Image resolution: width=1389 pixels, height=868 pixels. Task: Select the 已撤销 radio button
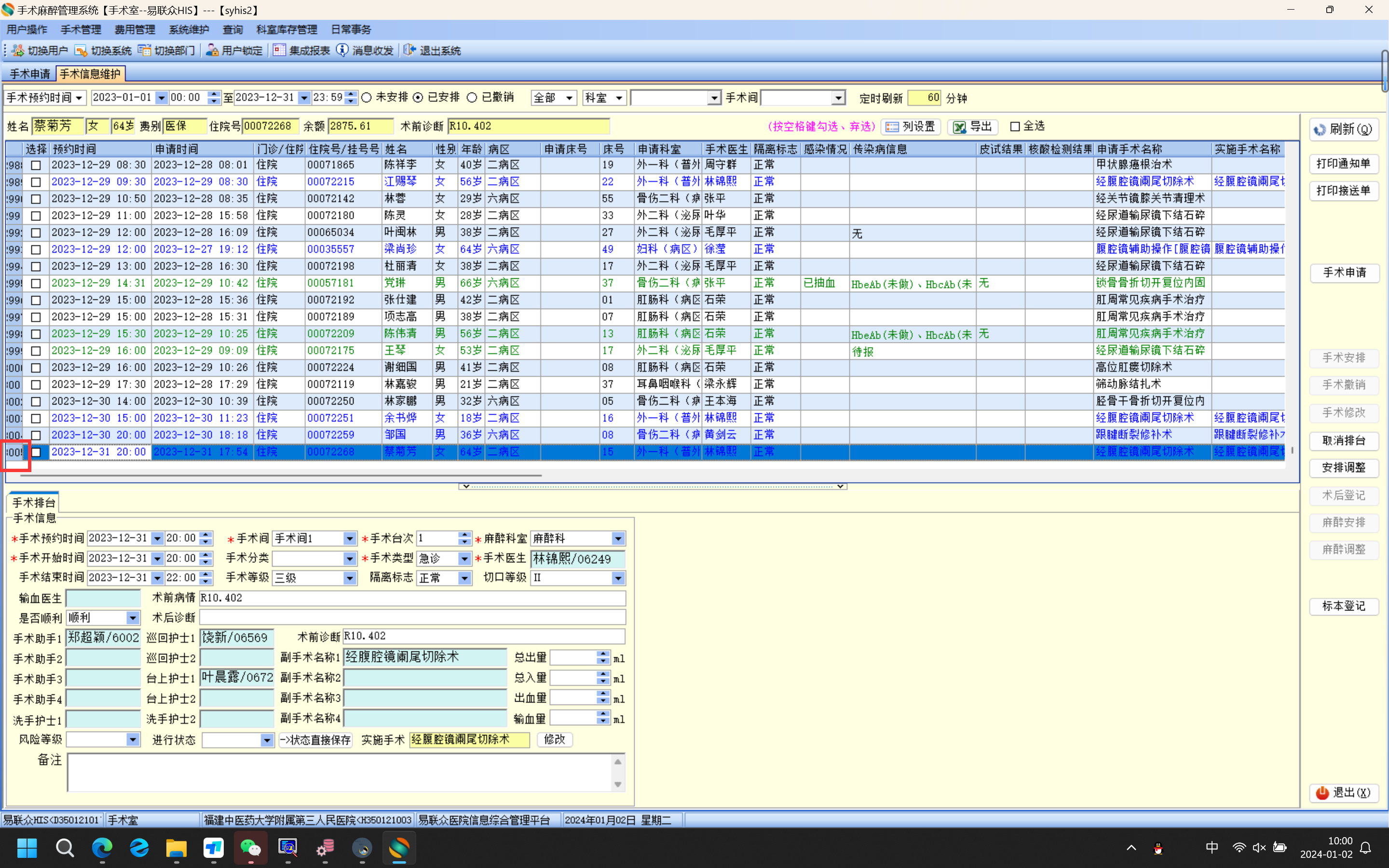472,97
